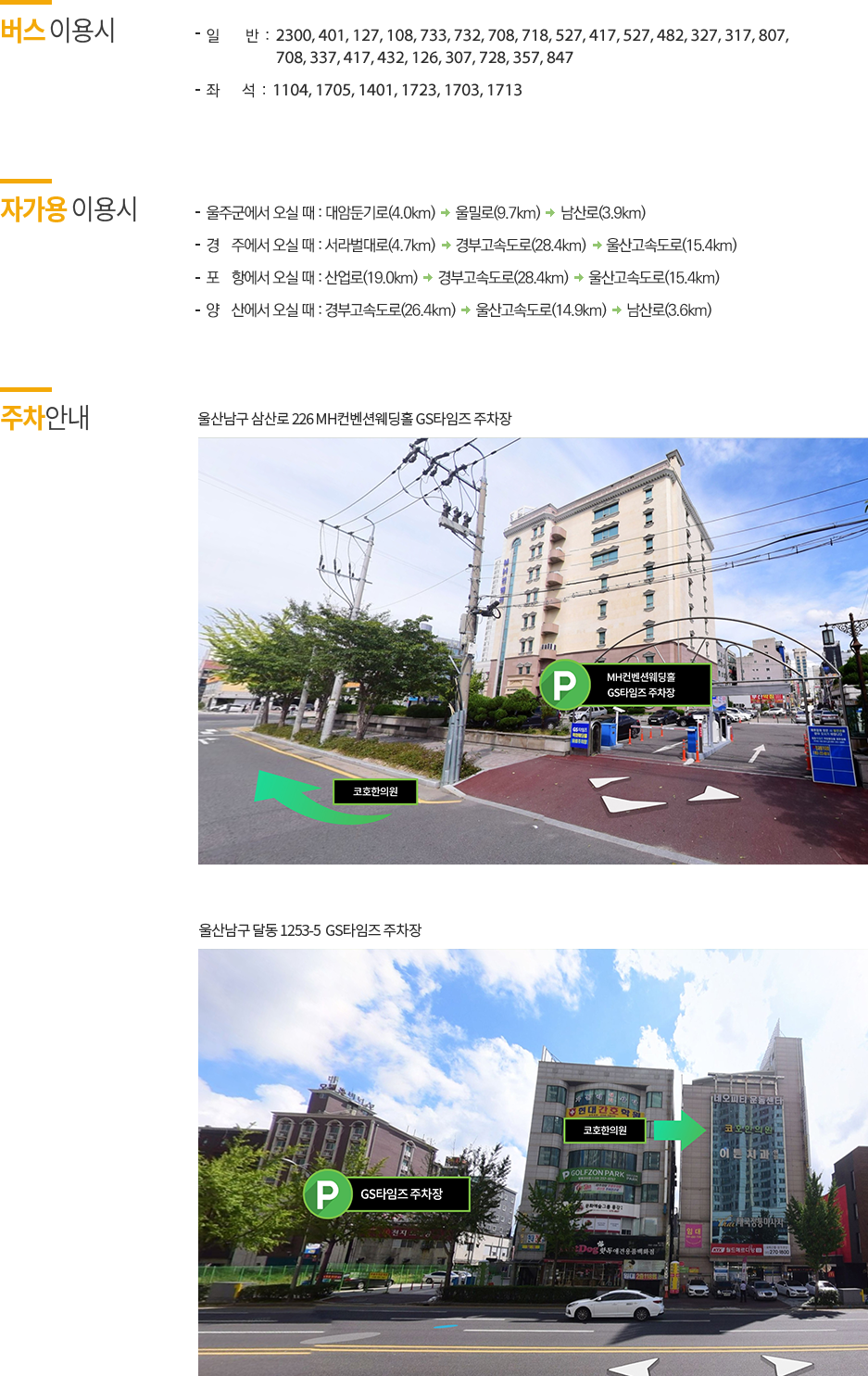Click the green right-pointing arrow toward 코호한의원 building
Image resolution: width=868 pixels, height=1376 pixels.
pyautogui.click(x=679, y=1130)
